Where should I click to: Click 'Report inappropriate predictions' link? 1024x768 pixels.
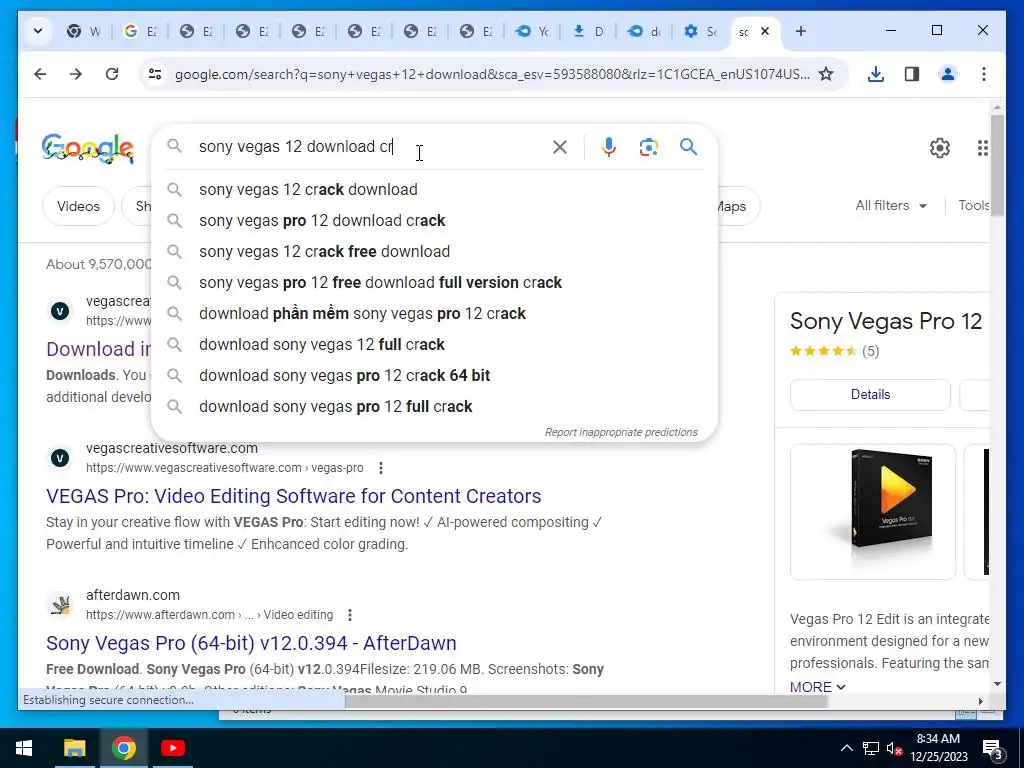click(621, 432)
